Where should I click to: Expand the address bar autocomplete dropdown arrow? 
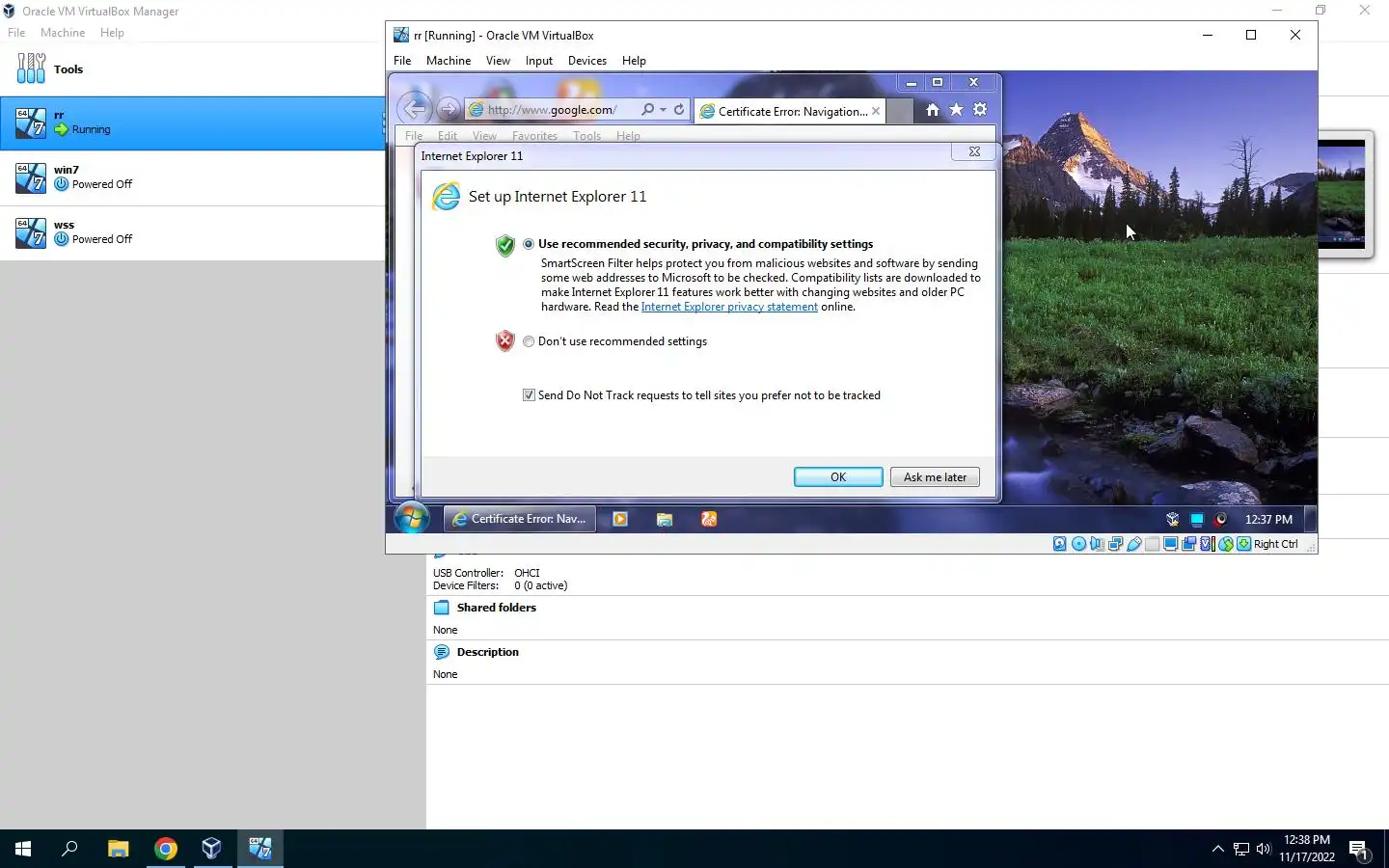(x=663, y=110)
